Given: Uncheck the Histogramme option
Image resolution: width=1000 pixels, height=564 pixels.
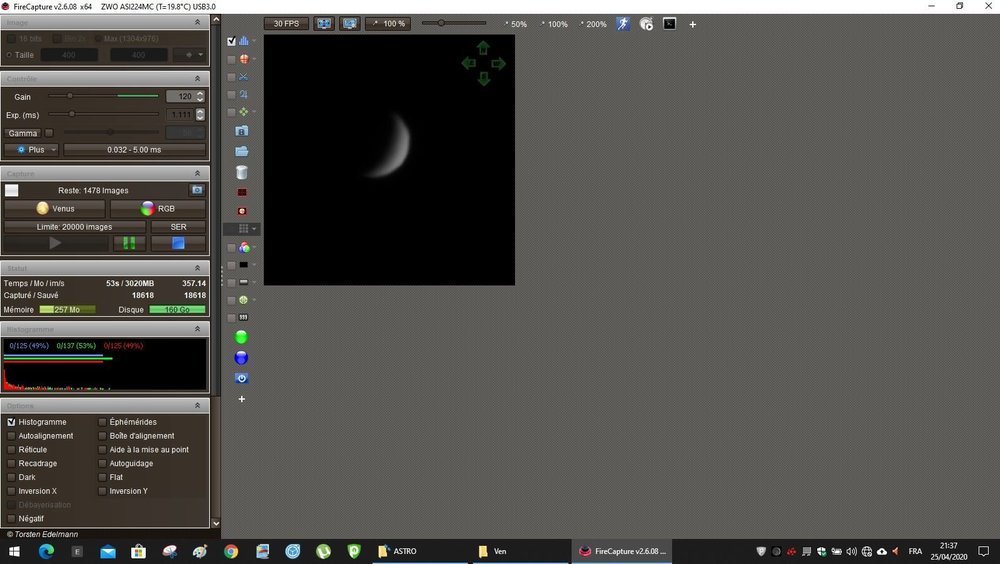Looking at the screenshot, I should [x=11, y=422].
